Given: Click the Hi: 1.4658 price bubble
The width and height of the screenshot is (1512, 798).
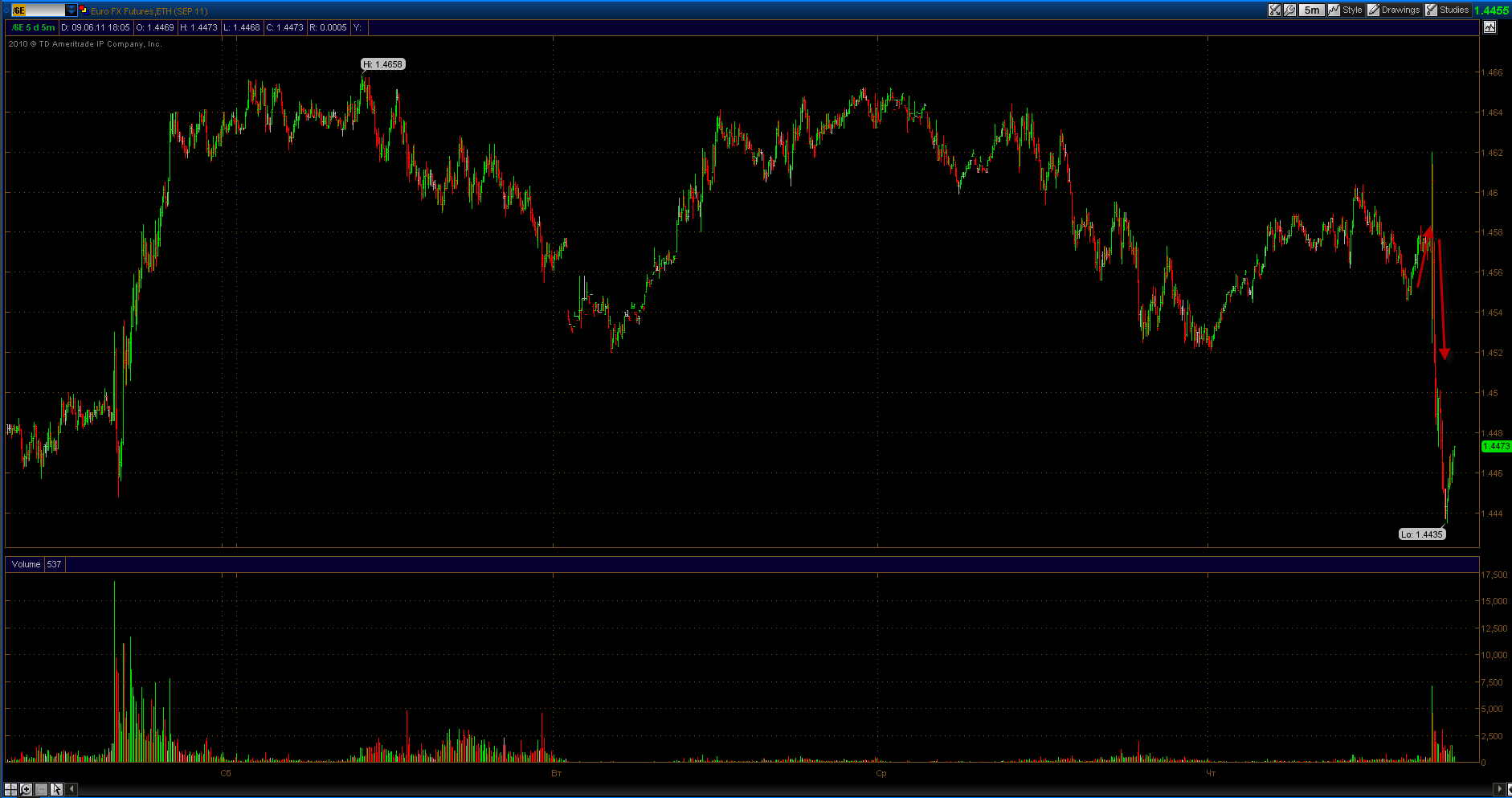Looking at the screenshot, I should point(383,64).
